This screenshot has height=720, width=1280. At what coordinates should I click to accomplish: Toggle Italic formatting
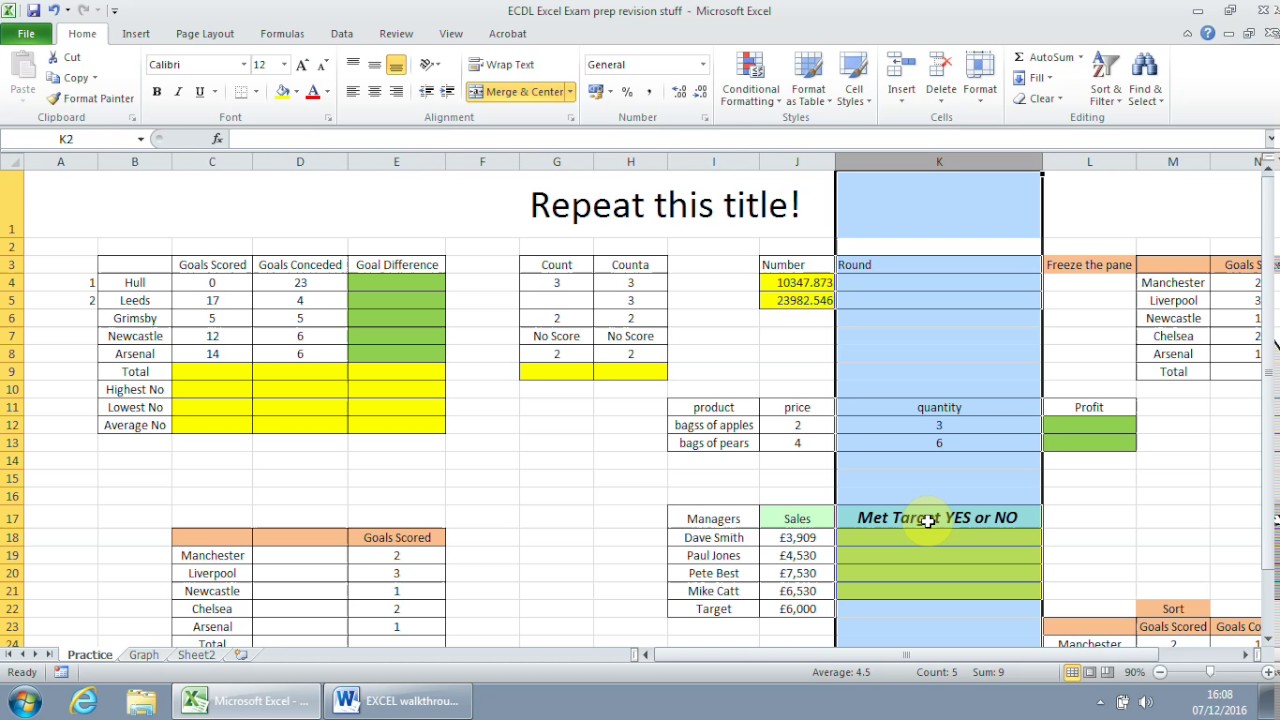[x=178, y=91]
